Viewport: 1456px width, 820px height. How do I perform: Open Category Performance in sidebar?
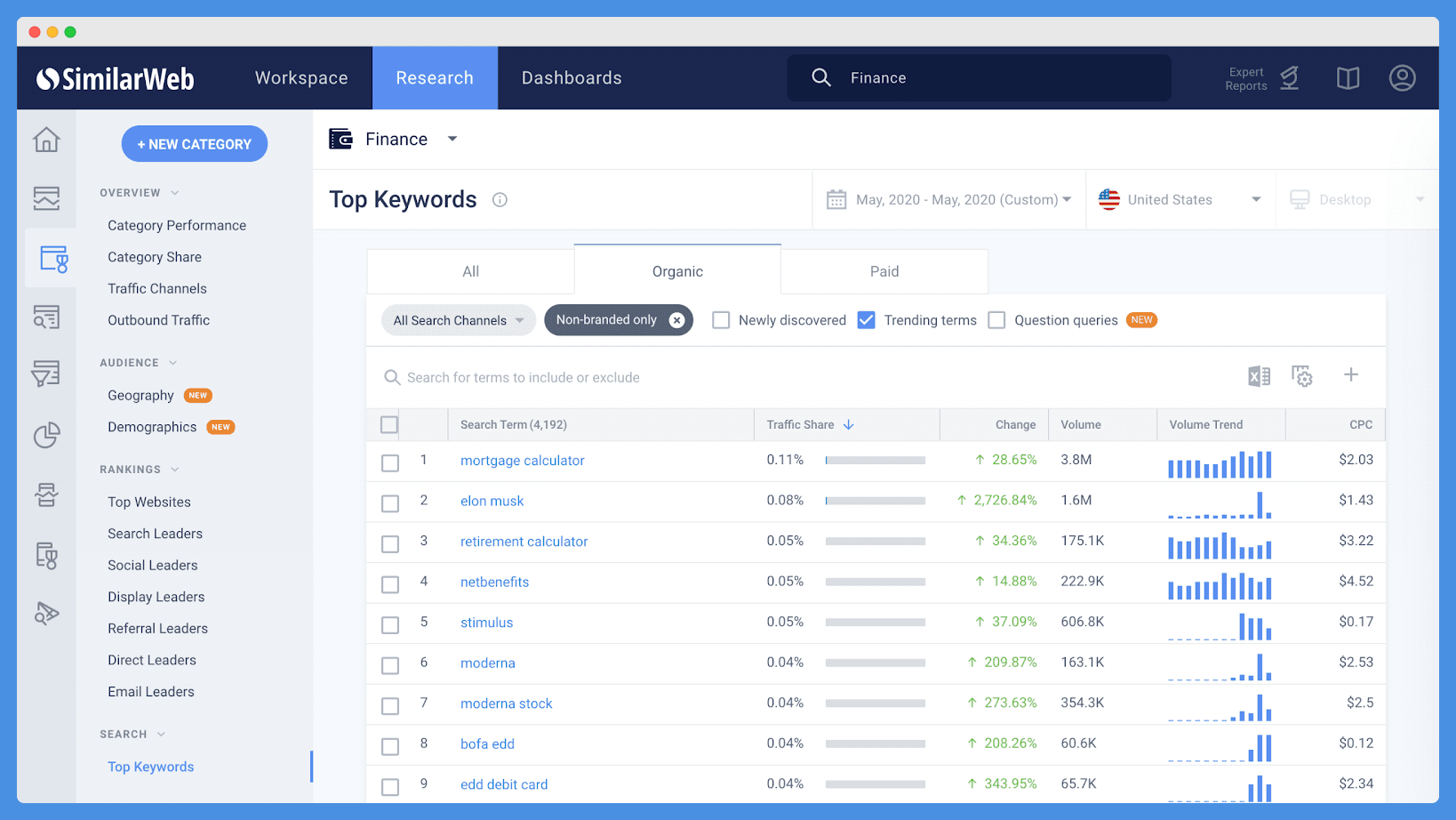[x=177, y=226]
